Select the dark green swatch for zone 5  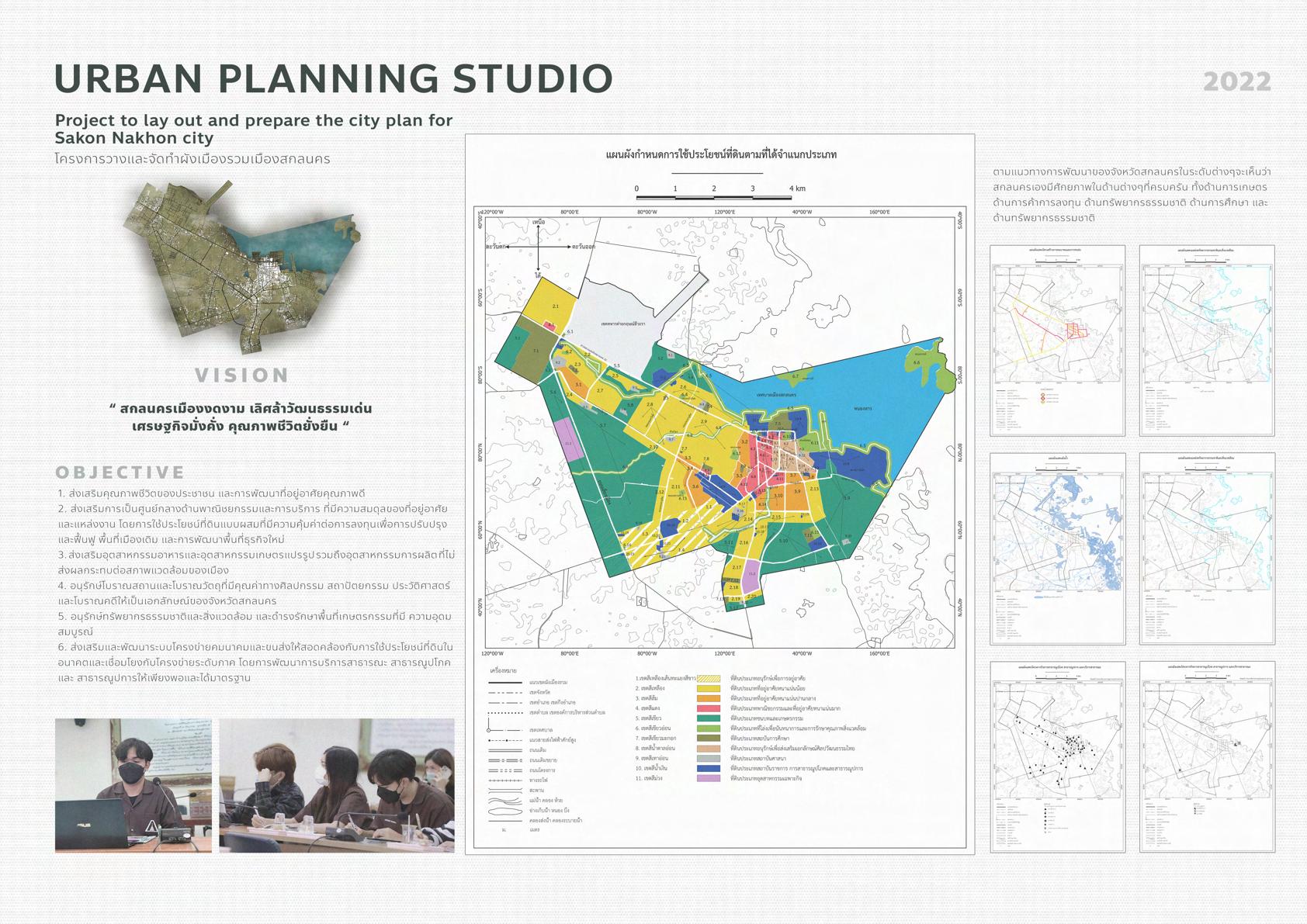[x=709, y=718]
